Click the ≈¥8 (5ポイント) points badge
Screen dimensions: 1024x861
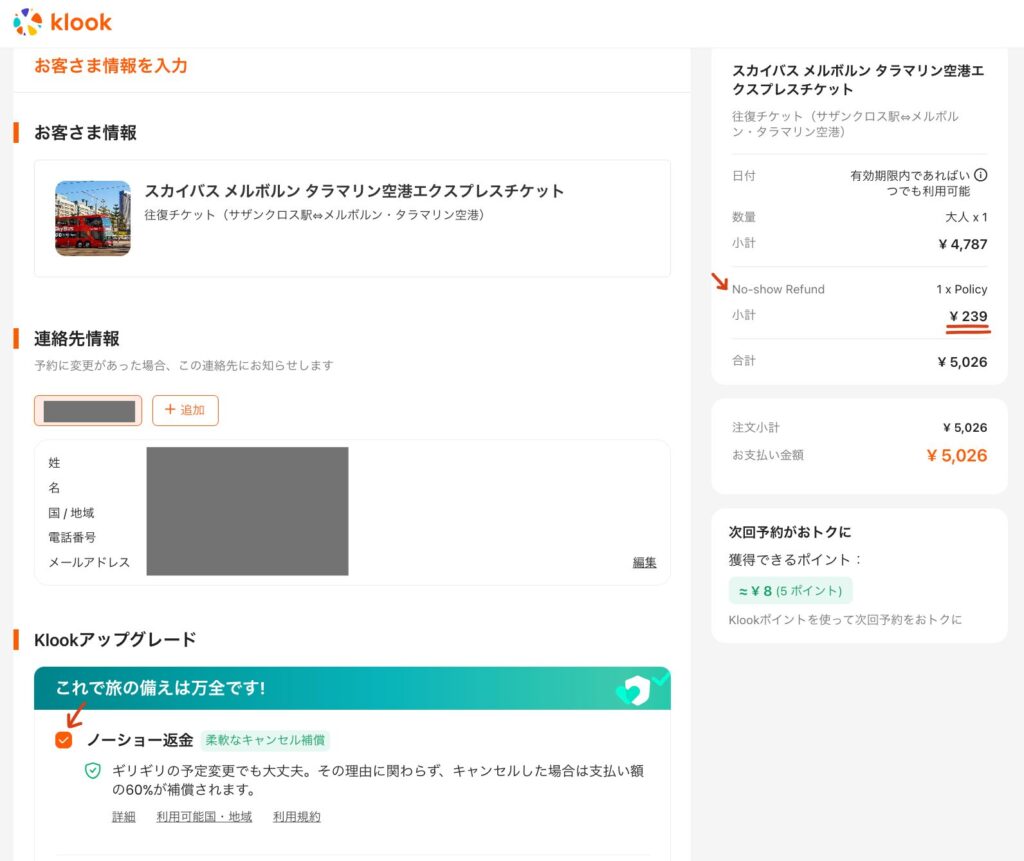click(x=790, y=591)
